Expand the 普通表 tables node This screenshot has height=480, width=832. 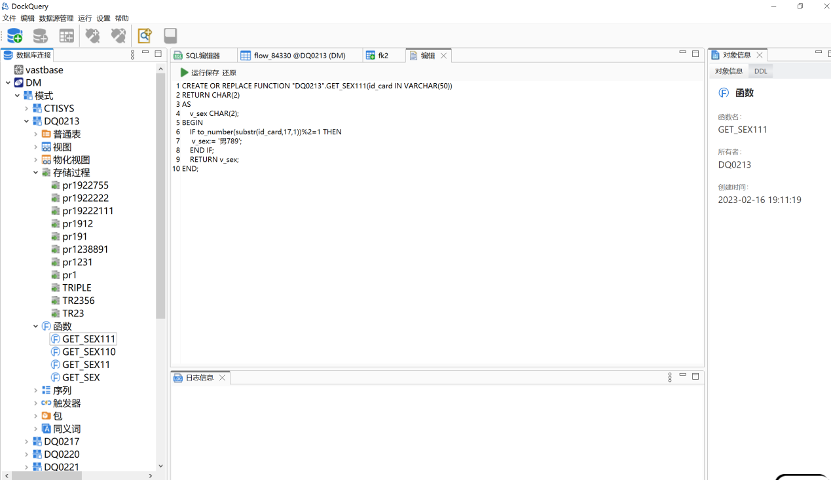tap(36, 134)
